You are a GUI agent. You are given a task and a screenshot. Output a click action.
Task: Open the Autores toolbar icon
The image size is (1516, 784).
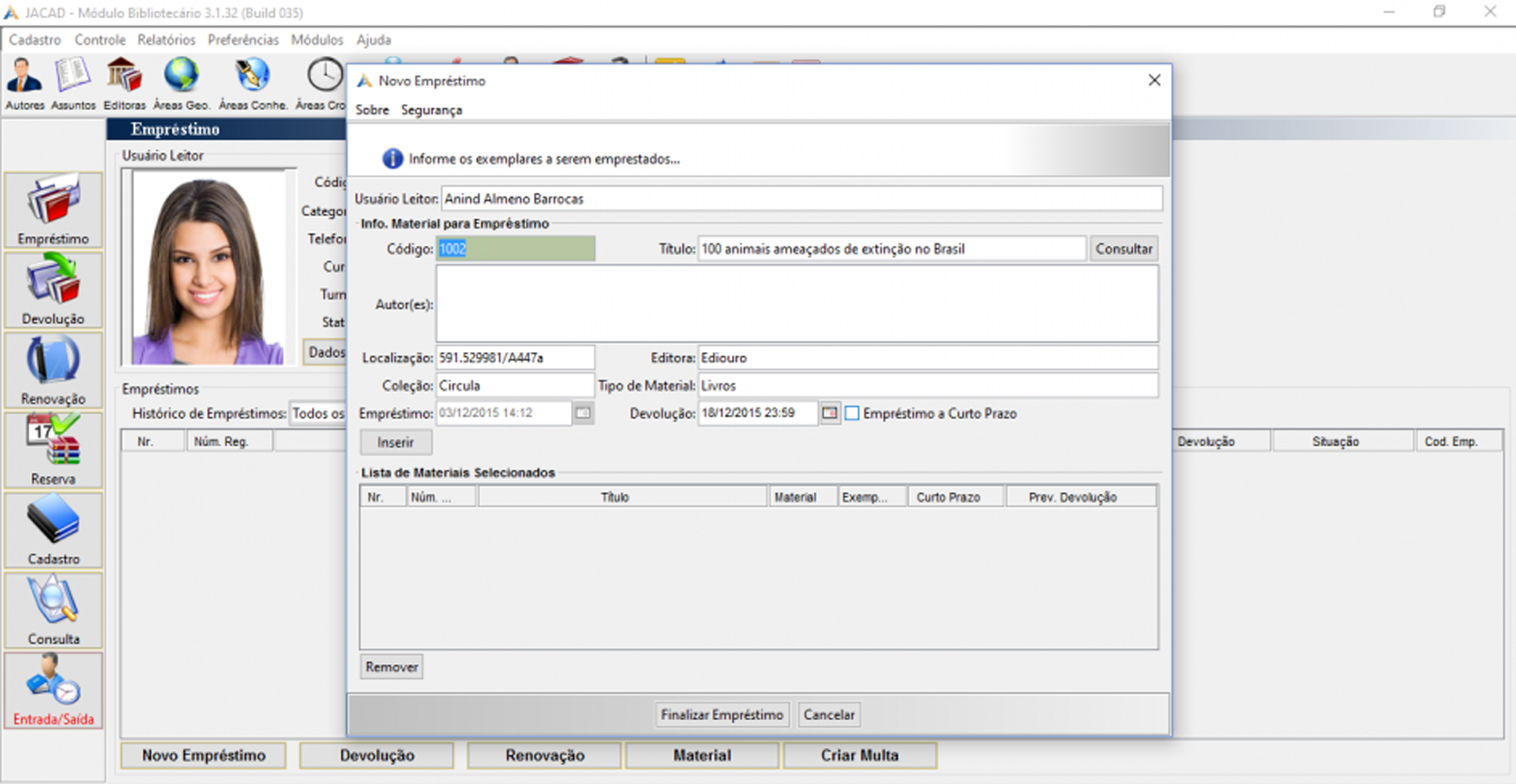(24, 84)
